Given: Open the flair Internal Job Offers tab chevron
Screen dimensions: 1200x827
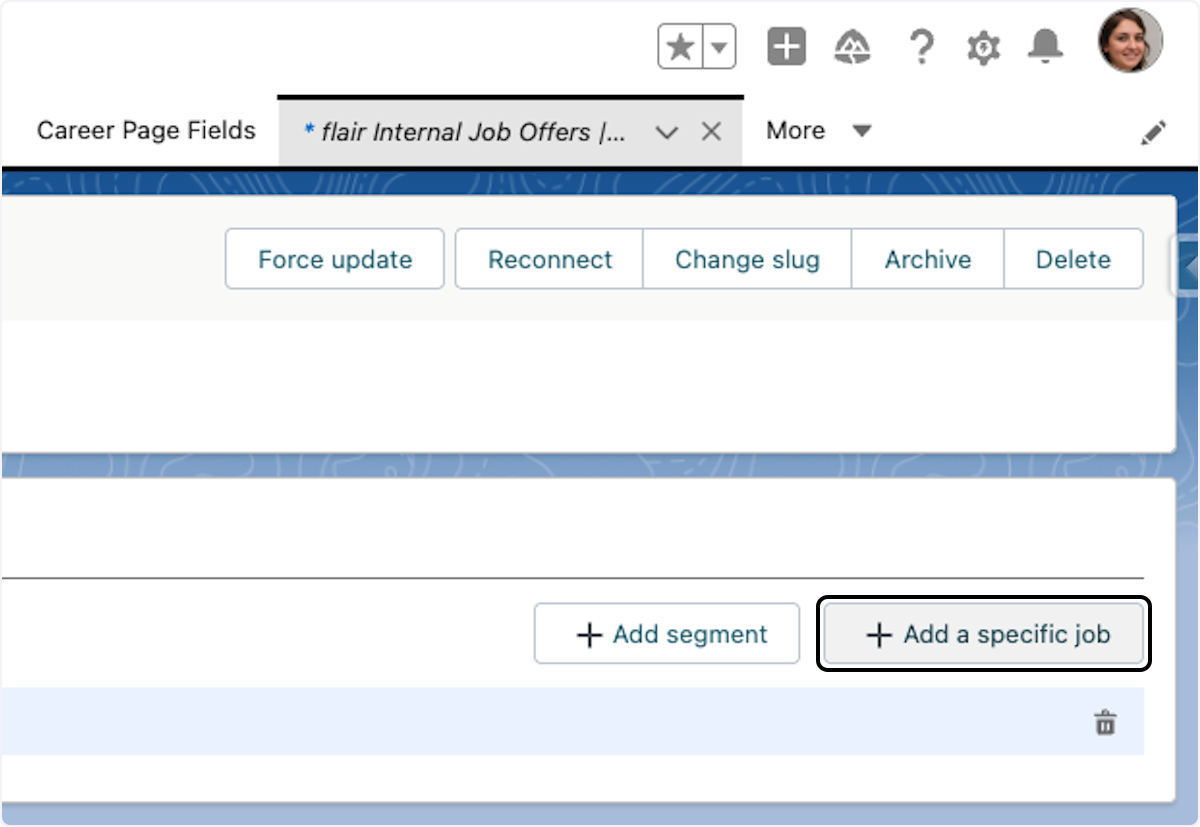Looking at the screenshot, I should click(667, 131).
